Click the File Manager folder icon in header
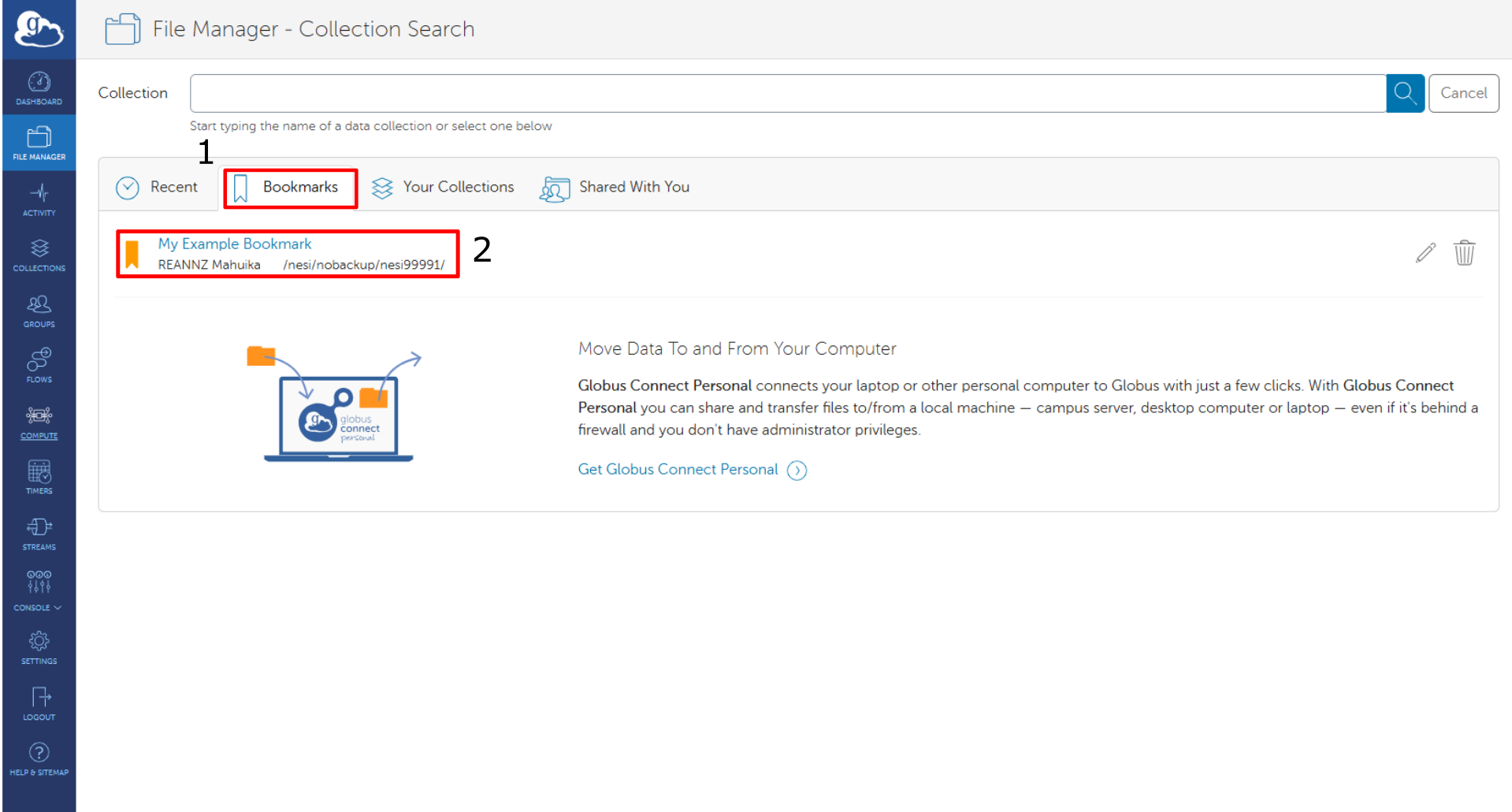 point(122,29)
